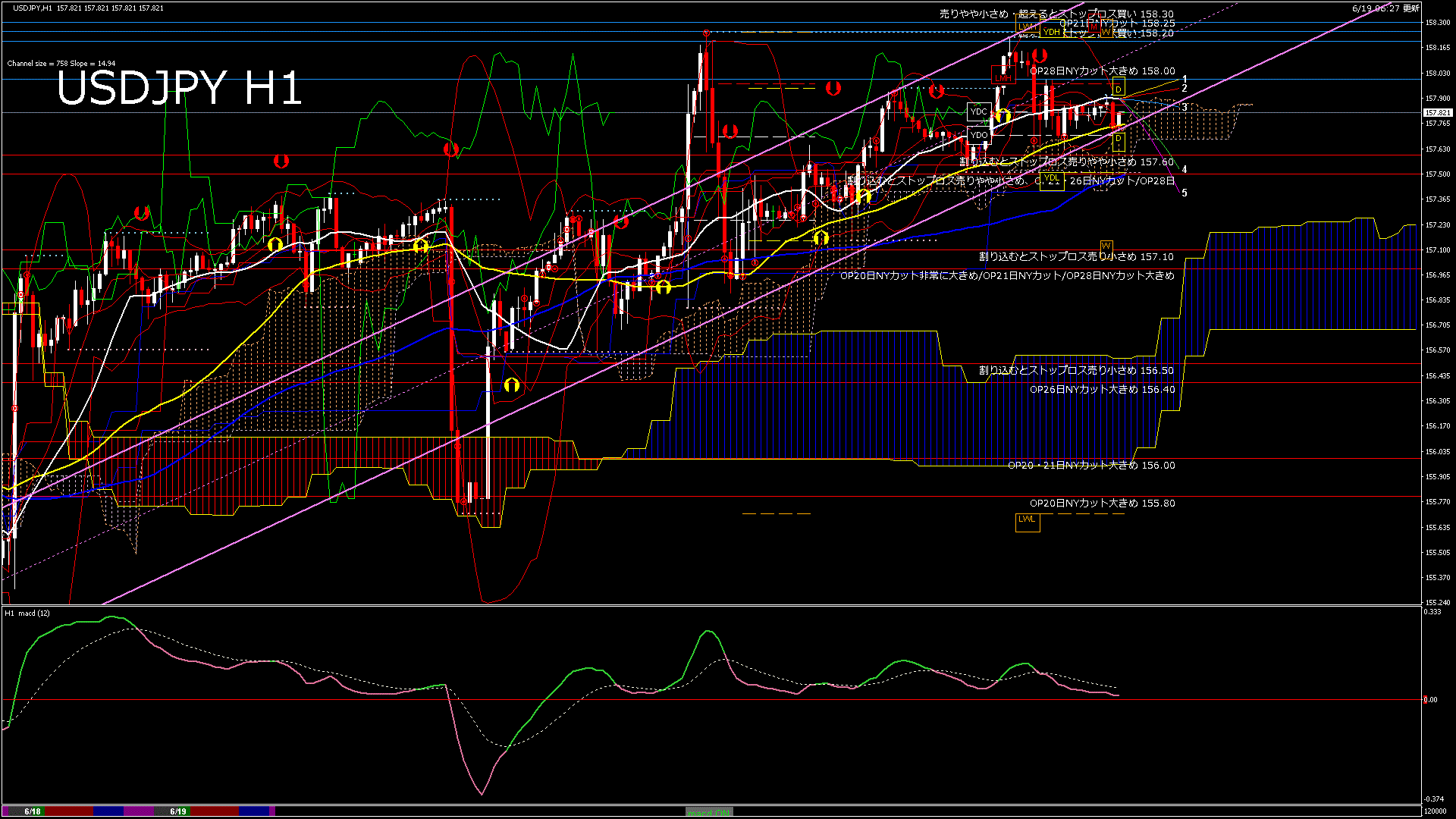
Task: Click forecast line number 5 label
Action: [x=1184, y=193]
